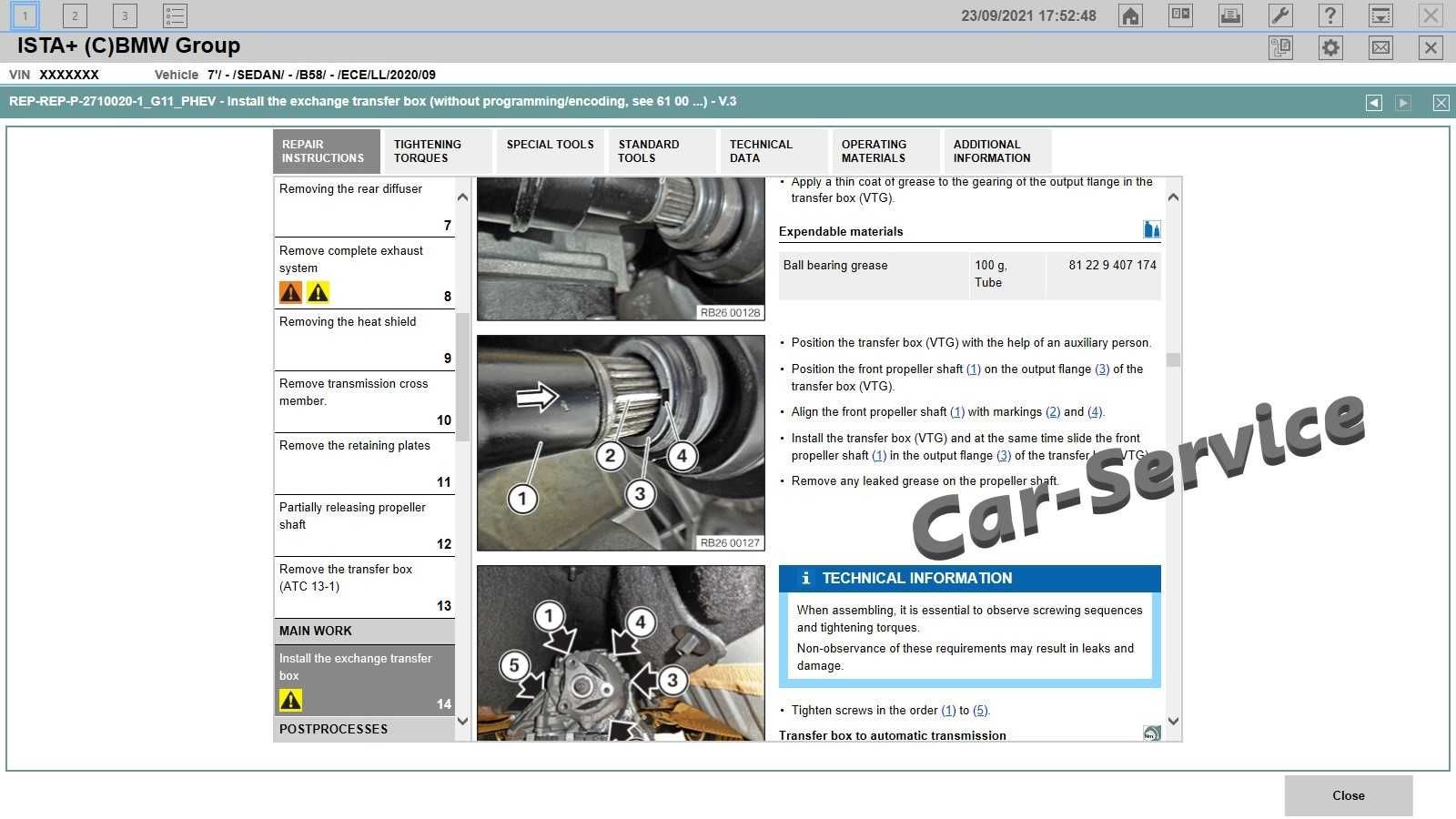Select step 12 Partially releasing propeller shaft
Screen dimensions: 1456x819
(364, 525)
